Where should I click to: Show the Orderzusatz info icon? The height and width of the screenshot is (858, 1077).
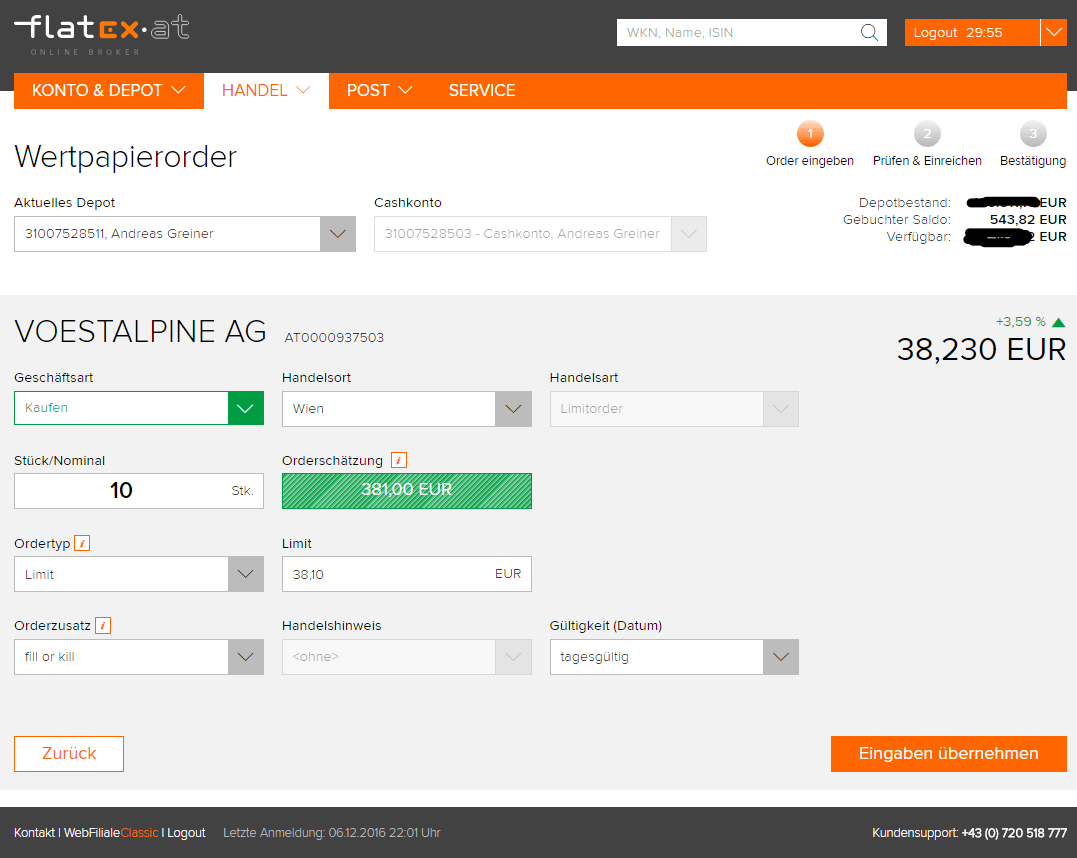pyautogui.click(x=103, y=626)
